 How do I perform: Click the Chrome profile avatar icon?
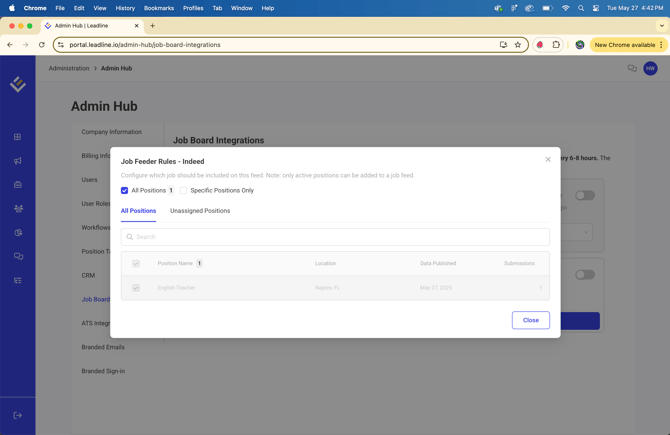580,44
